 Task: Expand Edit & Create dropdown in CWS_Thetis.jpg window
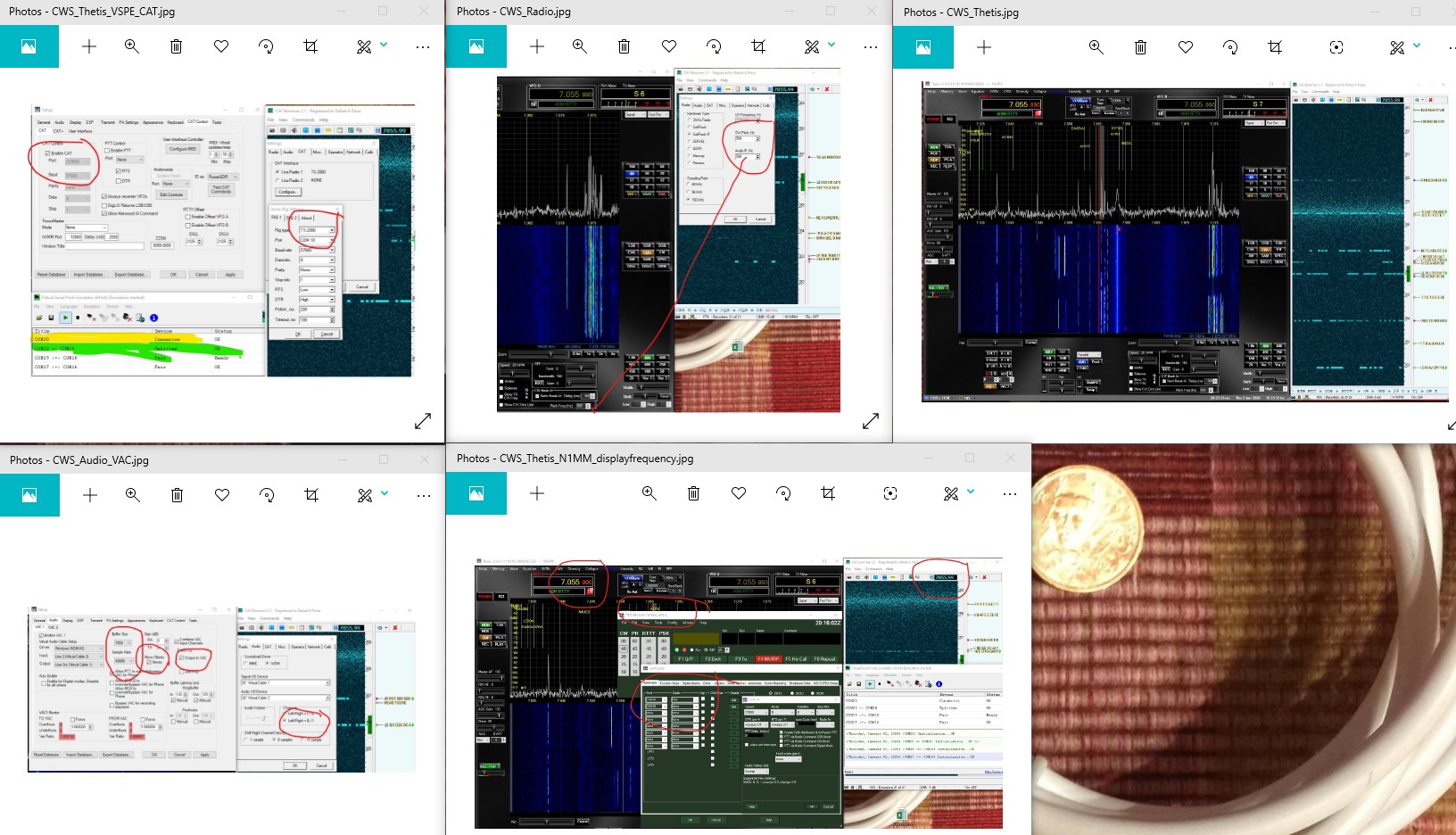click(1404, 47)
